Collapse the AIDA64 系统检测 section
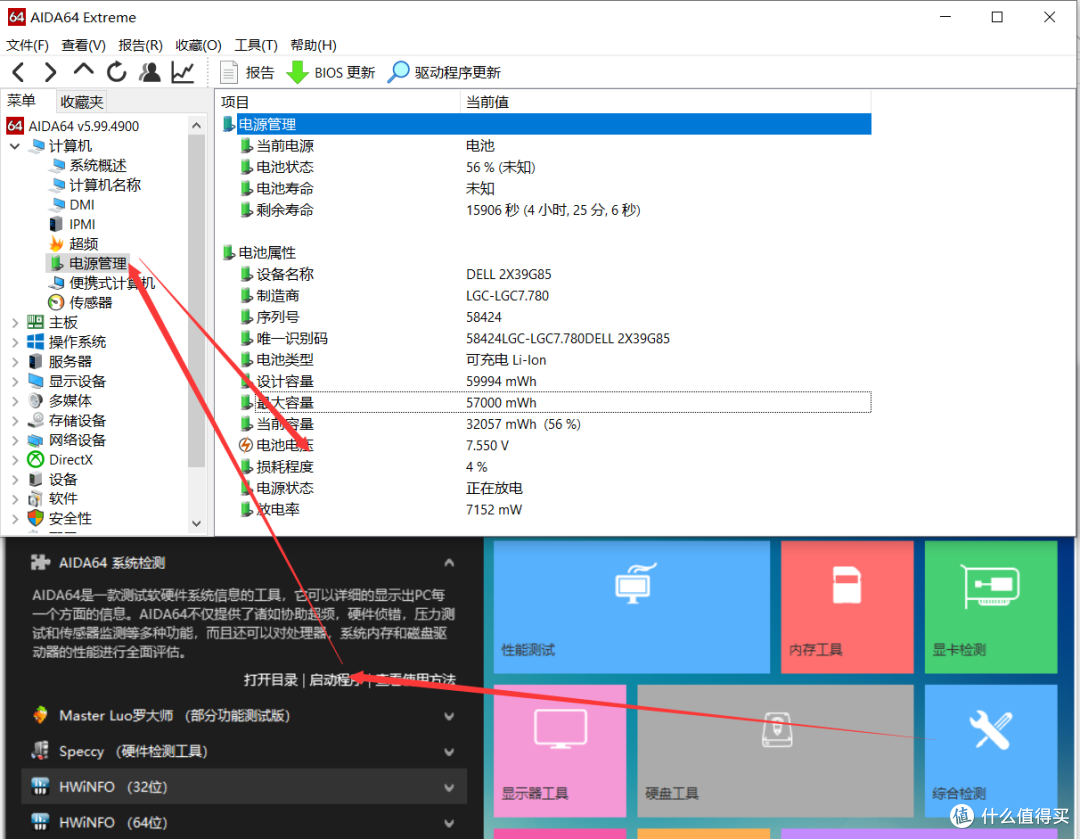This screenshot has height=839, width=1080. point(449,563)
